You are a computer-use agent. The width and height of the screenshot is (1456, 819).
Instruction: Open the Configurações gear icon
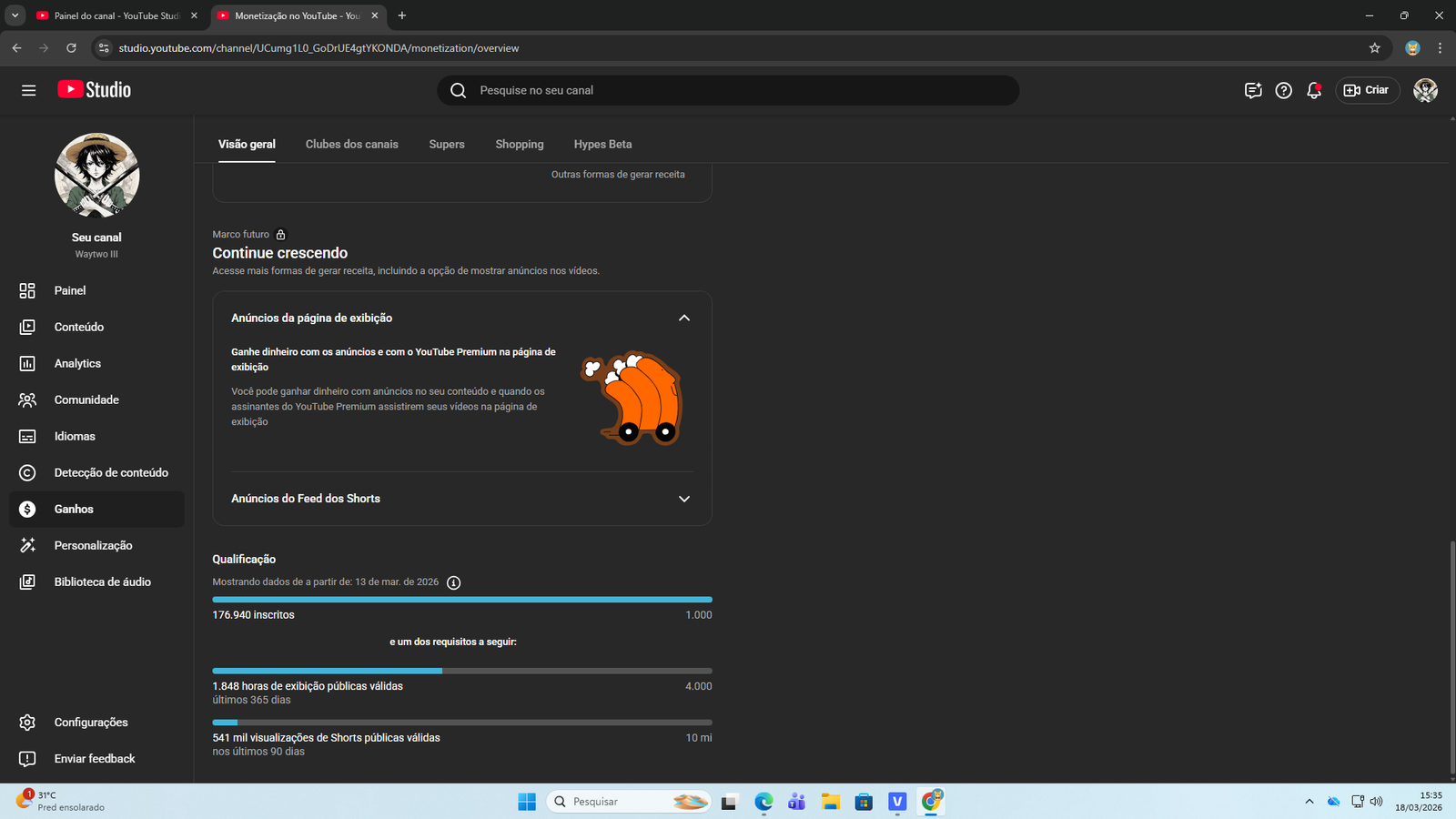[x=27, y=722]
